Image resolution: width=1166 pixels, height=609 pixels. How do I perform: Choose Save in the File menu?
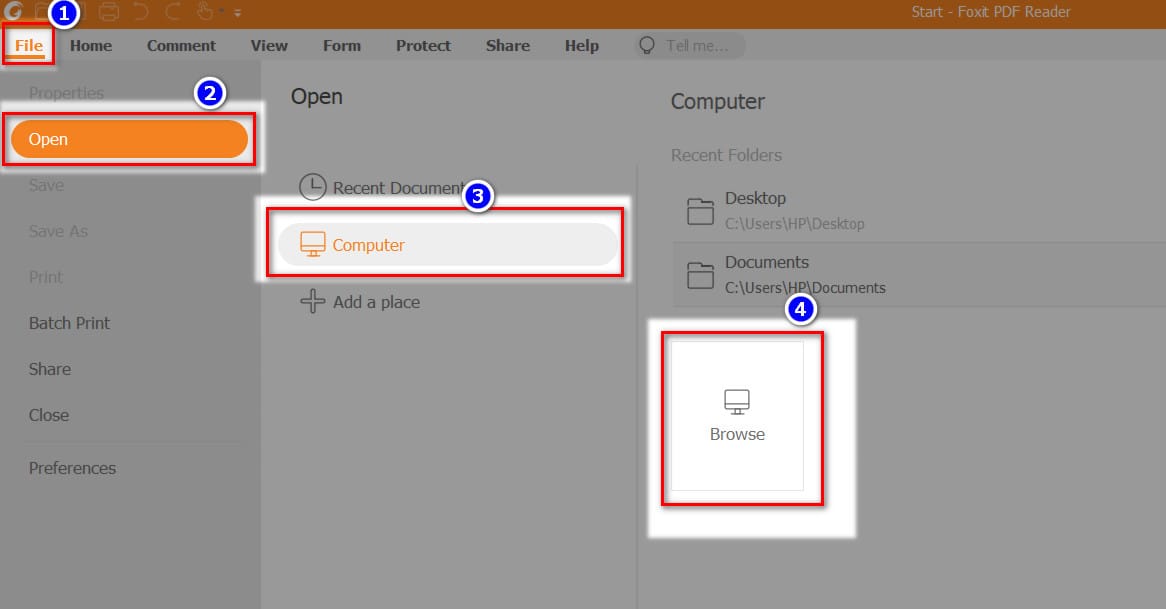(46, 185)
